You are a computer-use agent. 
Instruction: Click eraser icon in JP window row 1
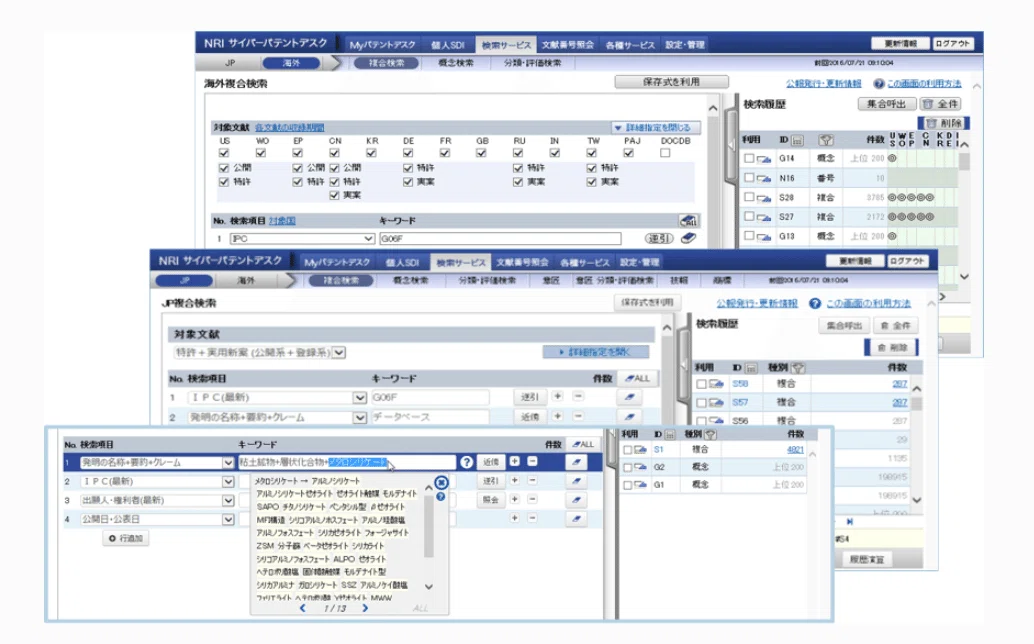pos(629,397)
